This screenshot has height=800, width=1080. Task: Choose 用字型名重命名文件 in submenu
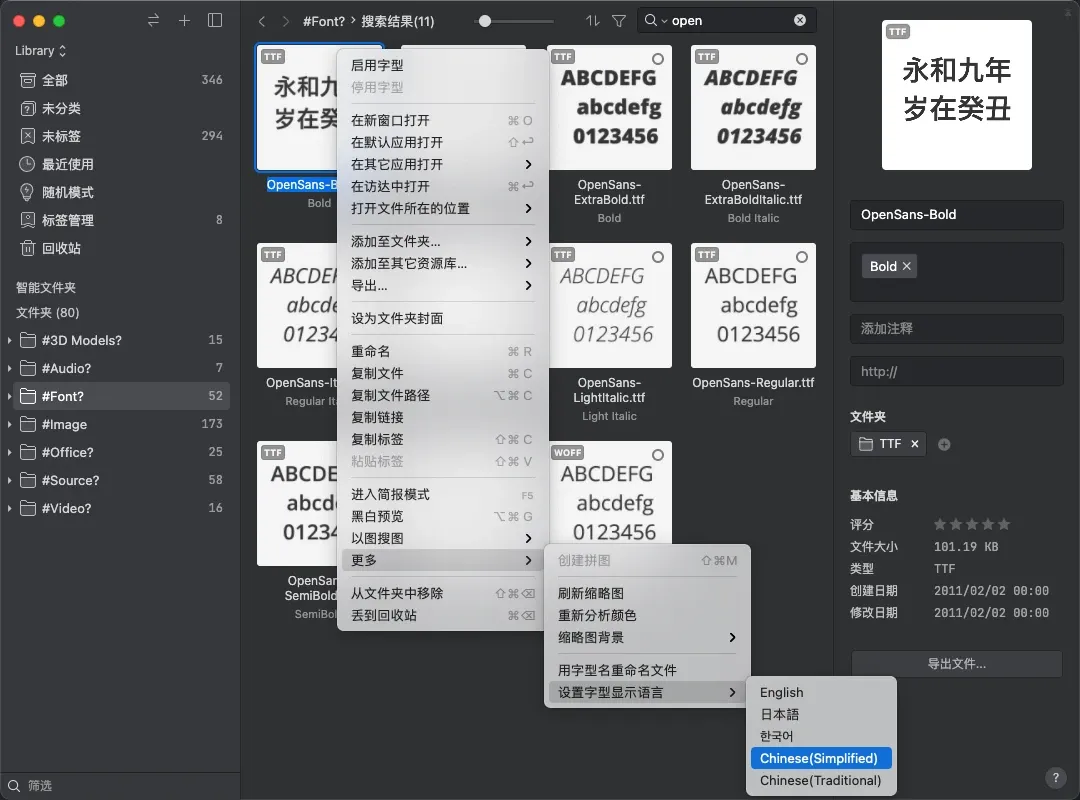(x=647, y=670)
